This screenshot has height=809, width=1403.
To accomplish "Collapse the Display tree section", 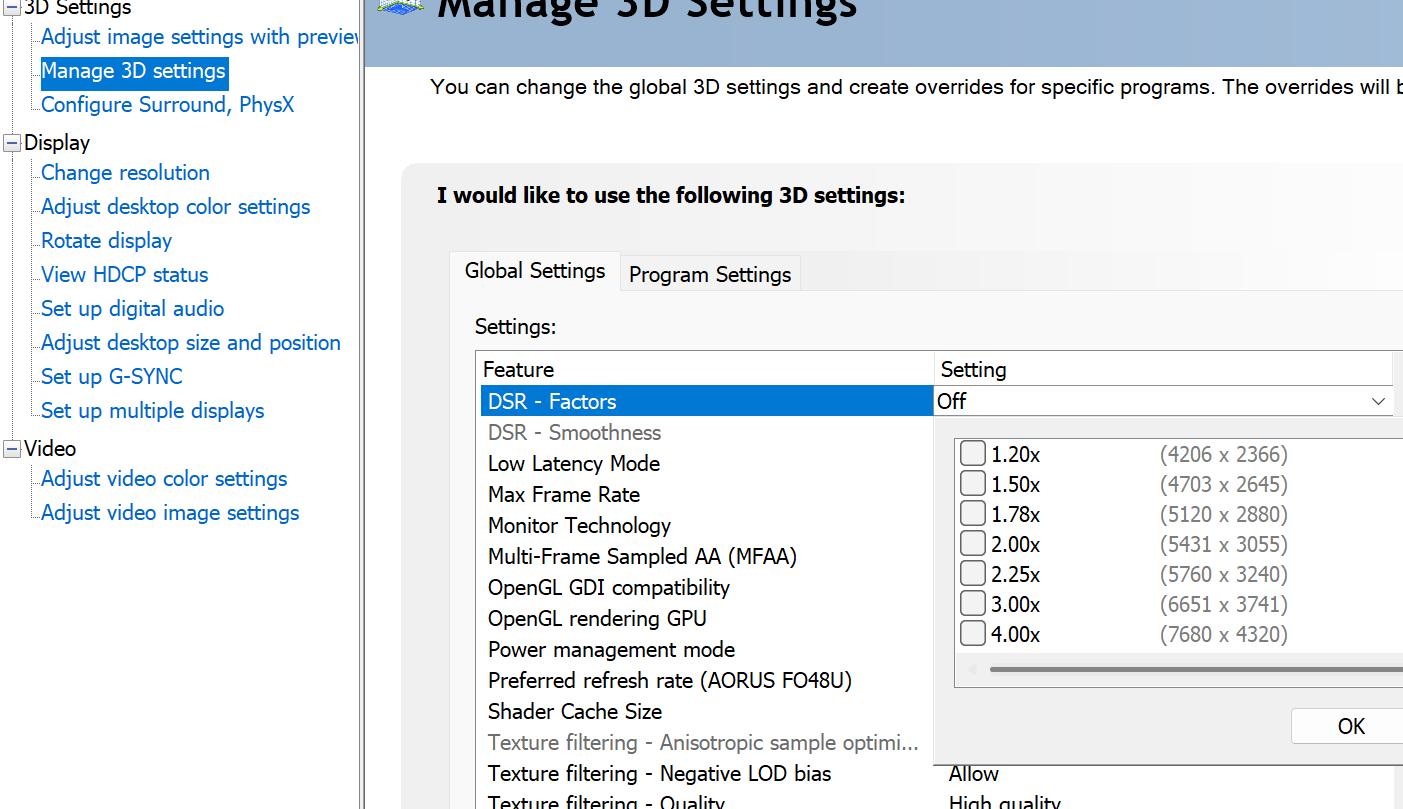I will [12, 143].
